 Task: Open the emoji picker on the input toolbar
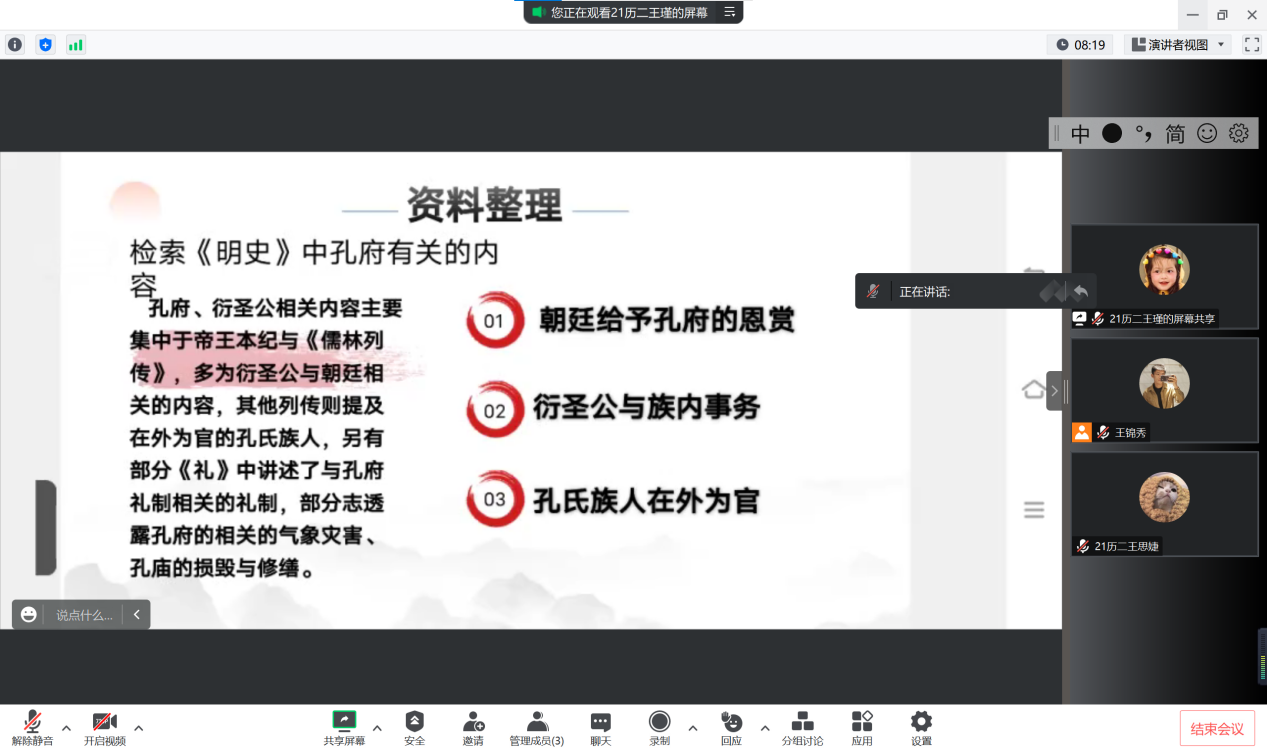click(1206, 132)
